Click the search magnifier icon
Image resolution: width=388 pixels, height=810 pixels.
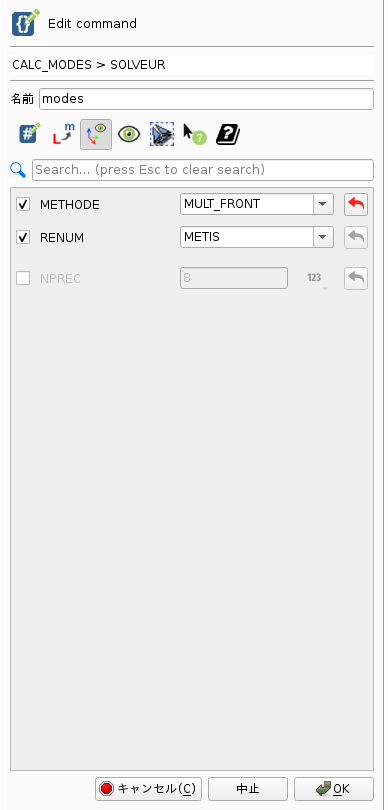click(19, 169)
